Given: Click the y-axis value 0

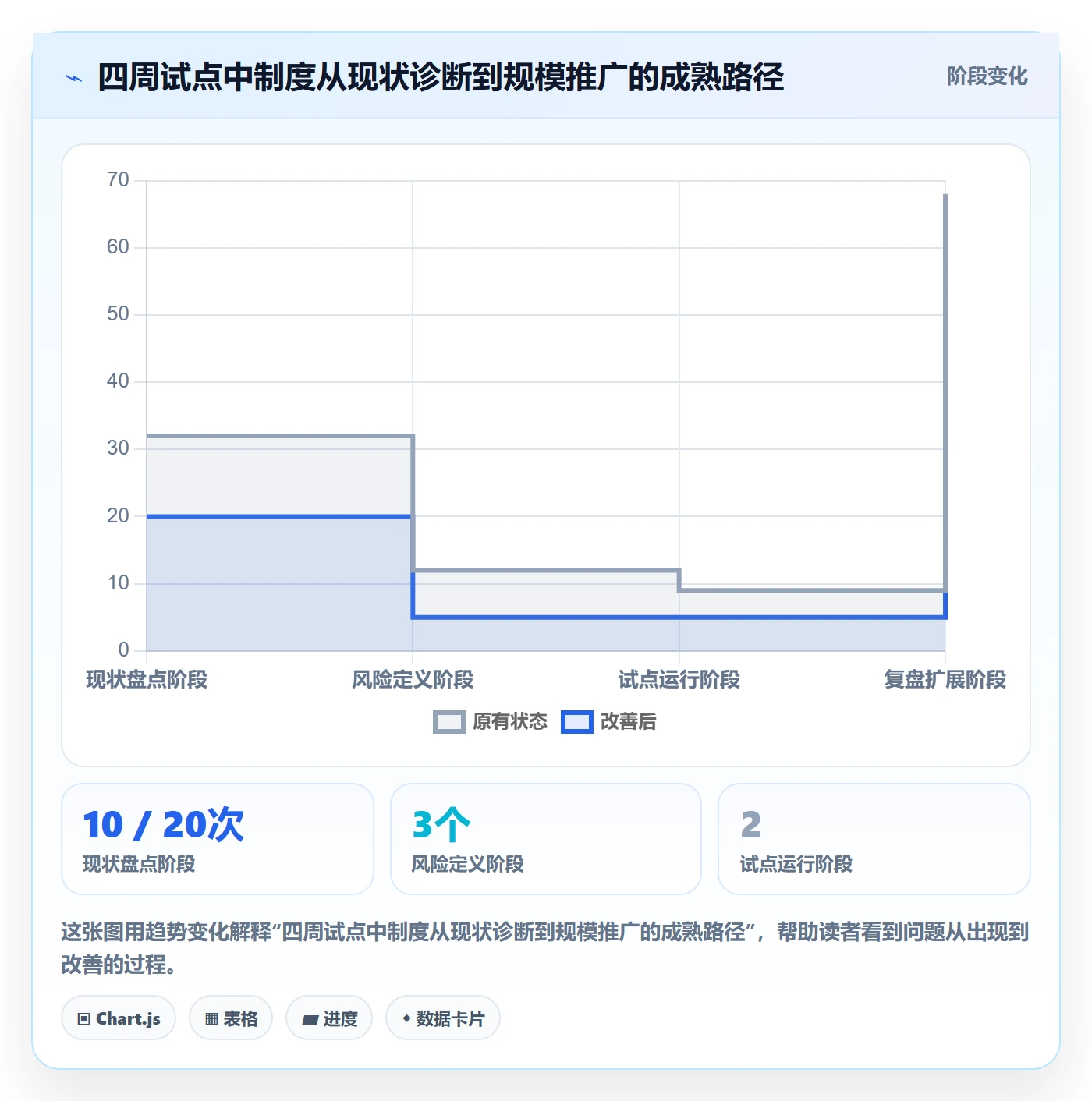Looking at the screenshot, I should [x=123, y=650].
